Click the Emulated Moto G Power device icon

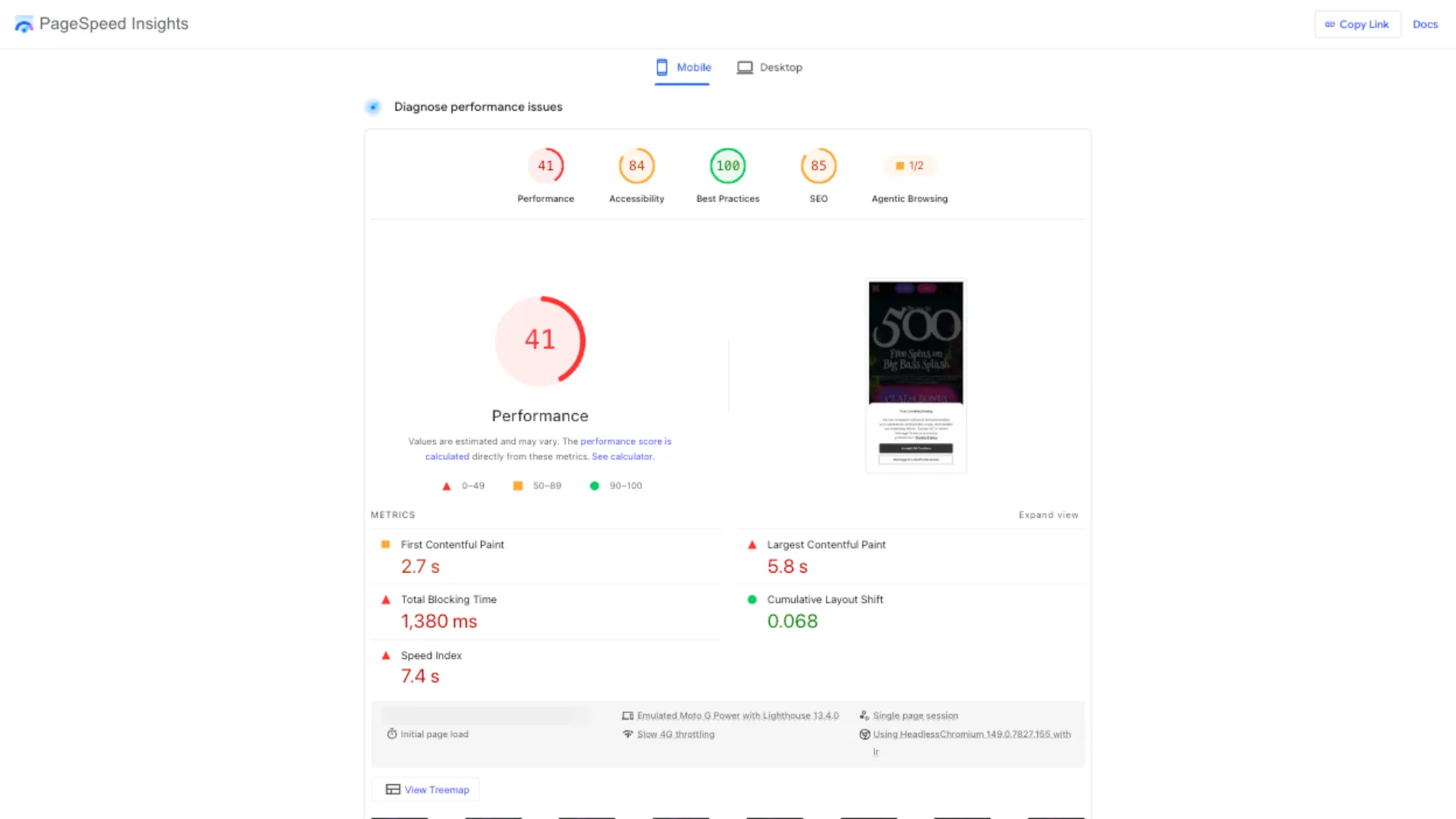(x=628, y=716)
